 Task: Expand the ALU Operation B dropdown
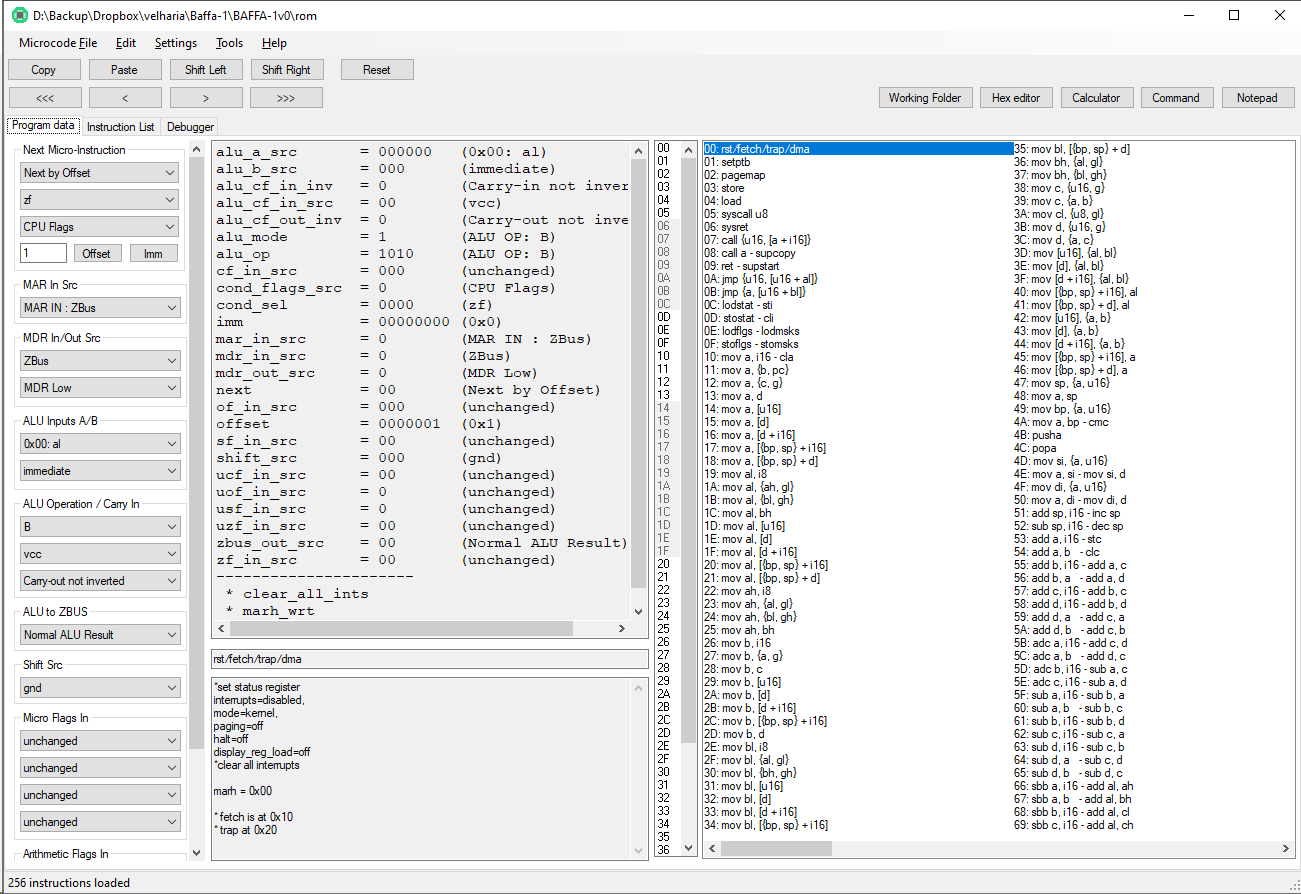pyautogui.click(x=100, y=527)
